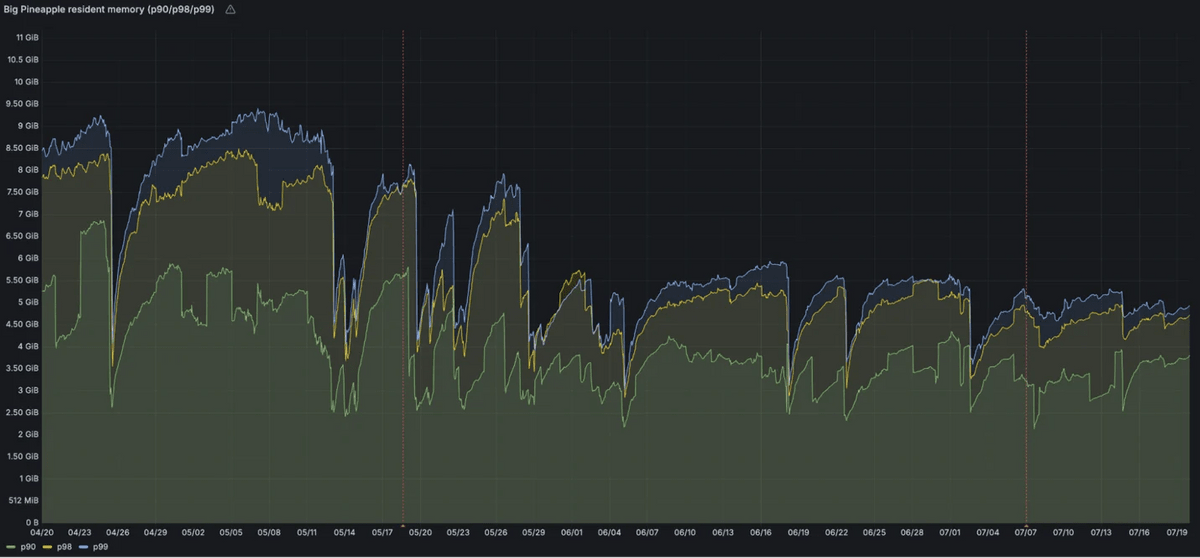Click the 04/20 start date on the time axis
Image resolution: width=1200 pixels, height=558 pixels.
(x=42, y=533)
